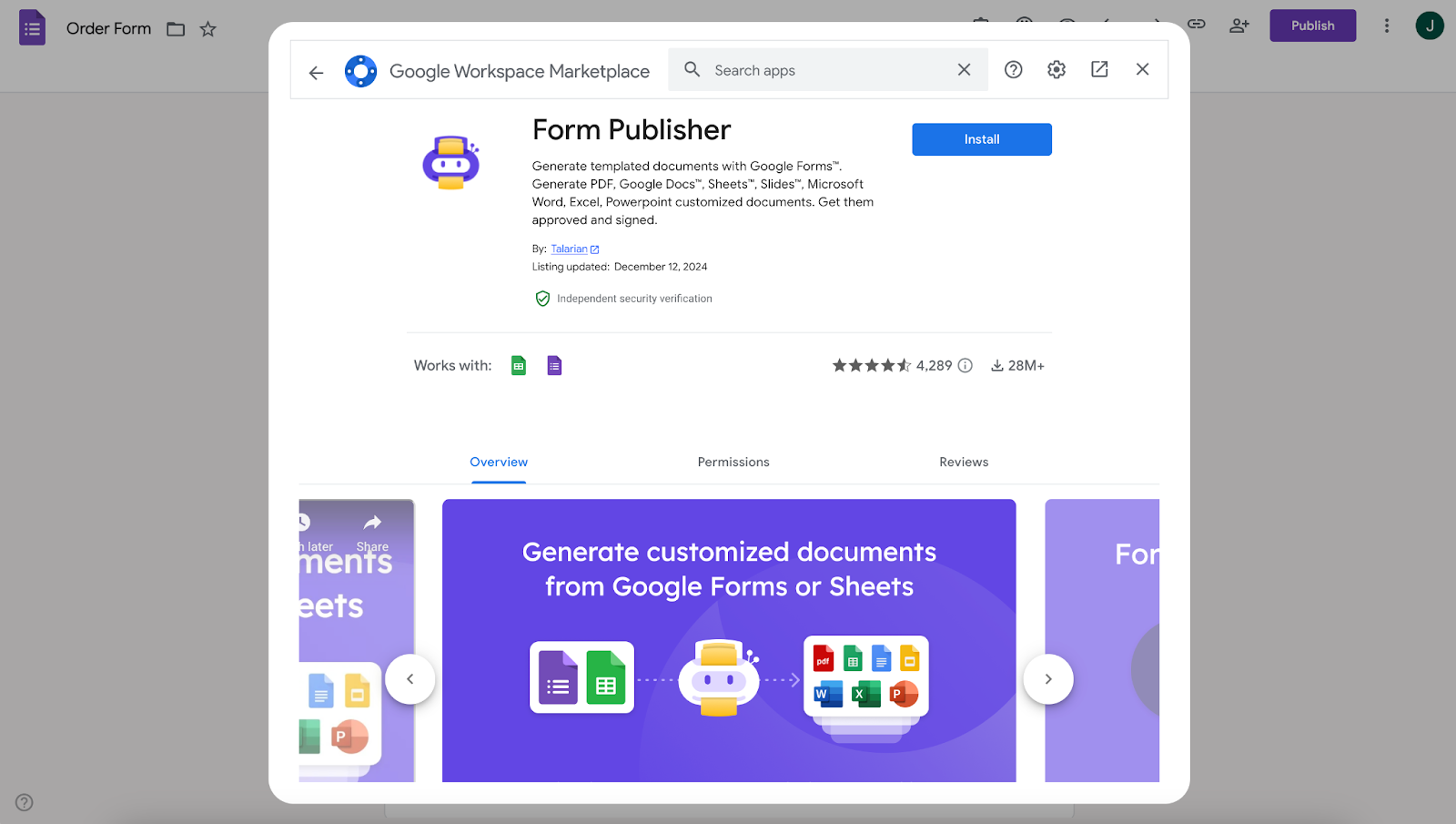This screenshot has width=1456, height=824.
Task: Star the Order Form
Action: coord(208,29)
